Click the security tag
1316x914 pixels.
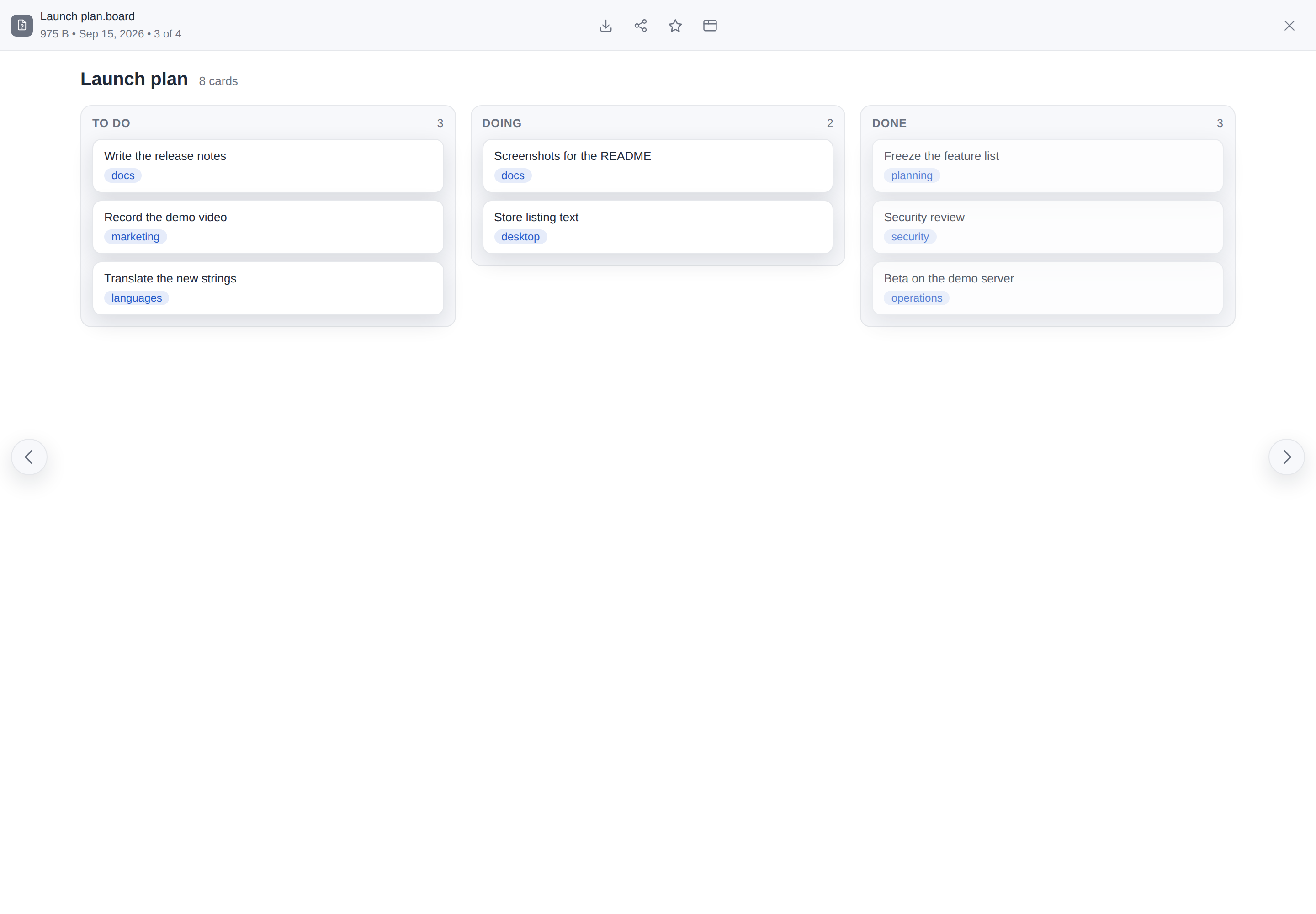coord(910,237)
